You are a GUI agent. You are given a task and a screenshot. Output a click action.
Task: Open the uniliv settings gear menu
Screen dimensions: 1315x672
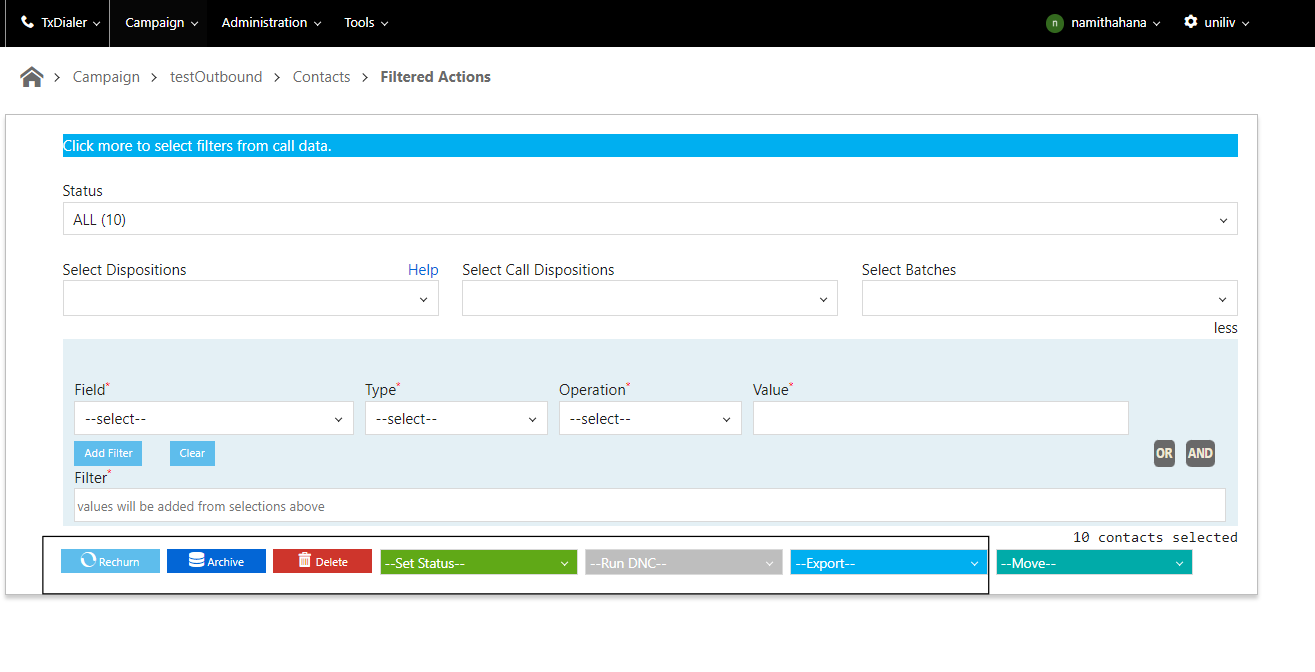coord(1216,22)
